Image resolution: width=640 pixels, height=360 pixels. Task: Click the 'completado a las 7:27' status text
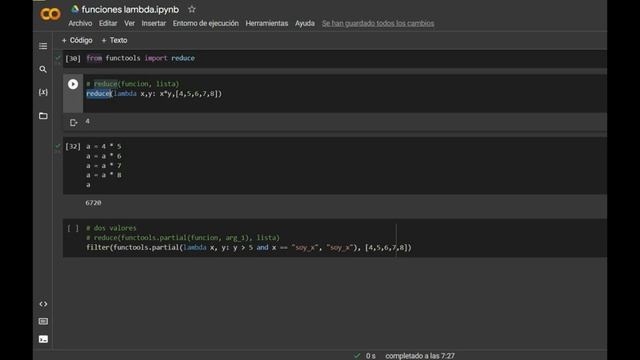(x=420, y=356)
